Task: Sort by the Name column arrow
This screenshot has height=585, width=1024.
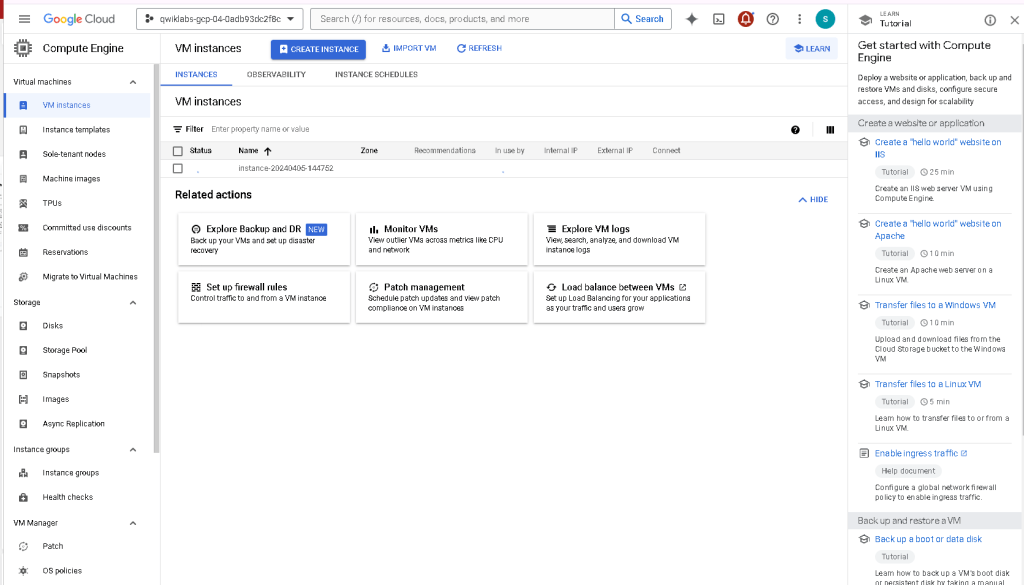Action: click(268, 151)
